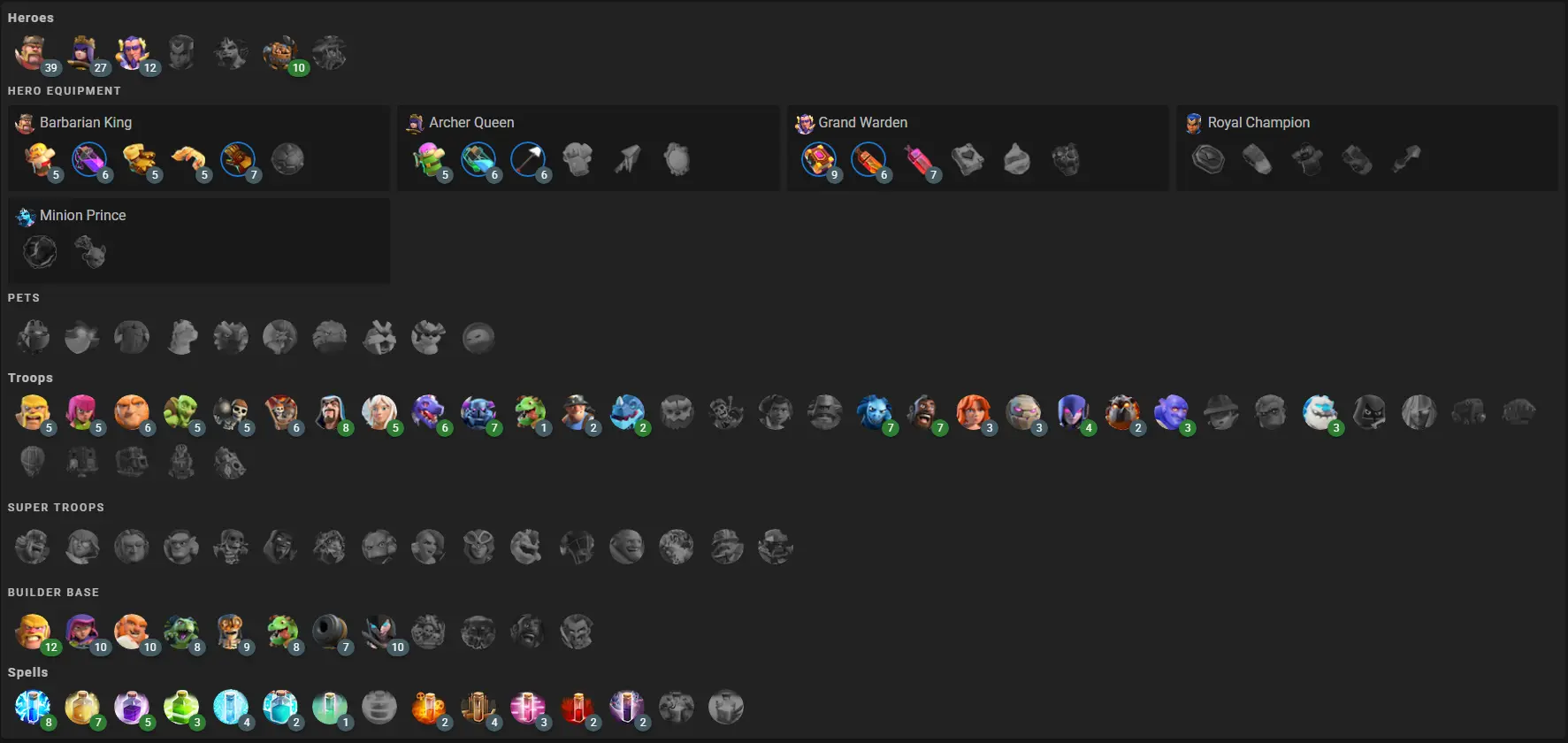
Task: Select the Poison spell icon level 2
Action: click(x=429, y=708)
